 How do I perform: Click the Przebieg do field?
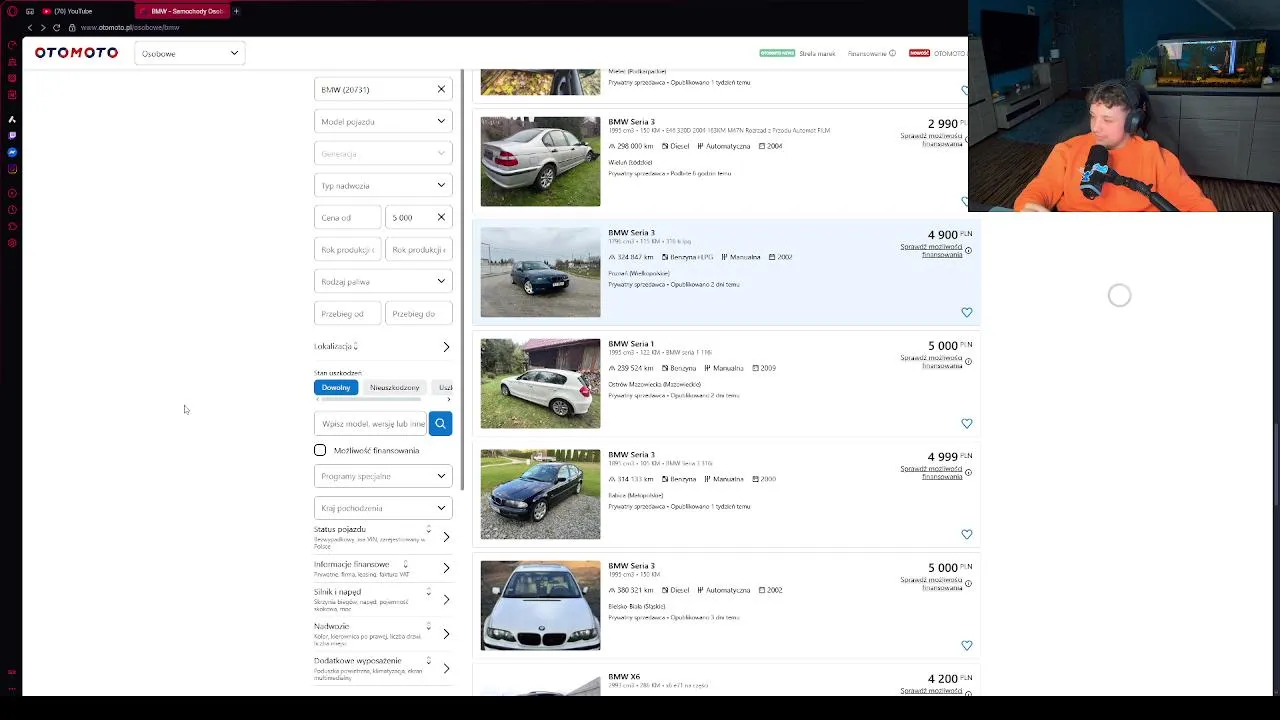418,313
